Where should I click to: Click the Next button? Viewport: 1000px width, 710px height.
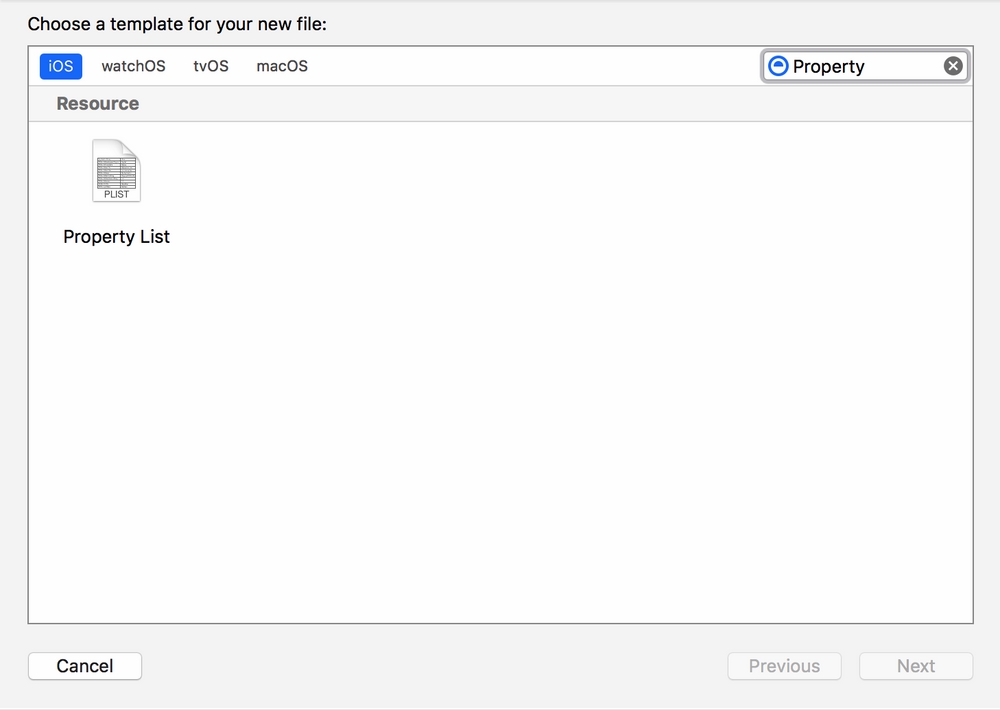pos(916,666)
